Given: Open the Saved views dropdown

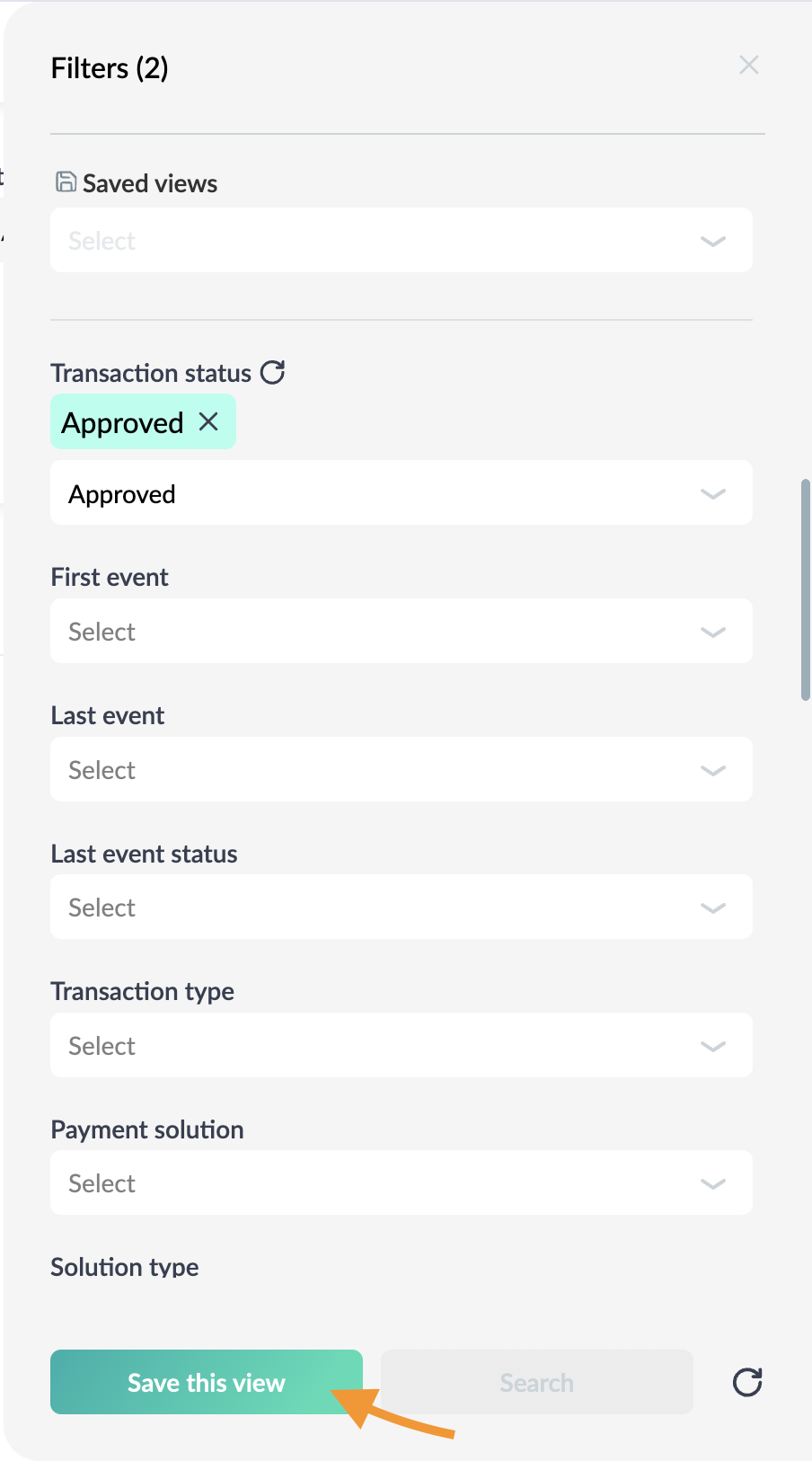Looking at the screenshot, I should pos(402,240).
